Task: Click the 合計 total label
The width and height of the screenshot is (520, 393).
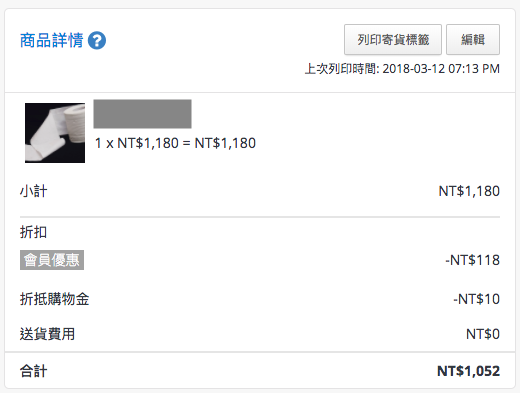Action: tap(33, 371)
